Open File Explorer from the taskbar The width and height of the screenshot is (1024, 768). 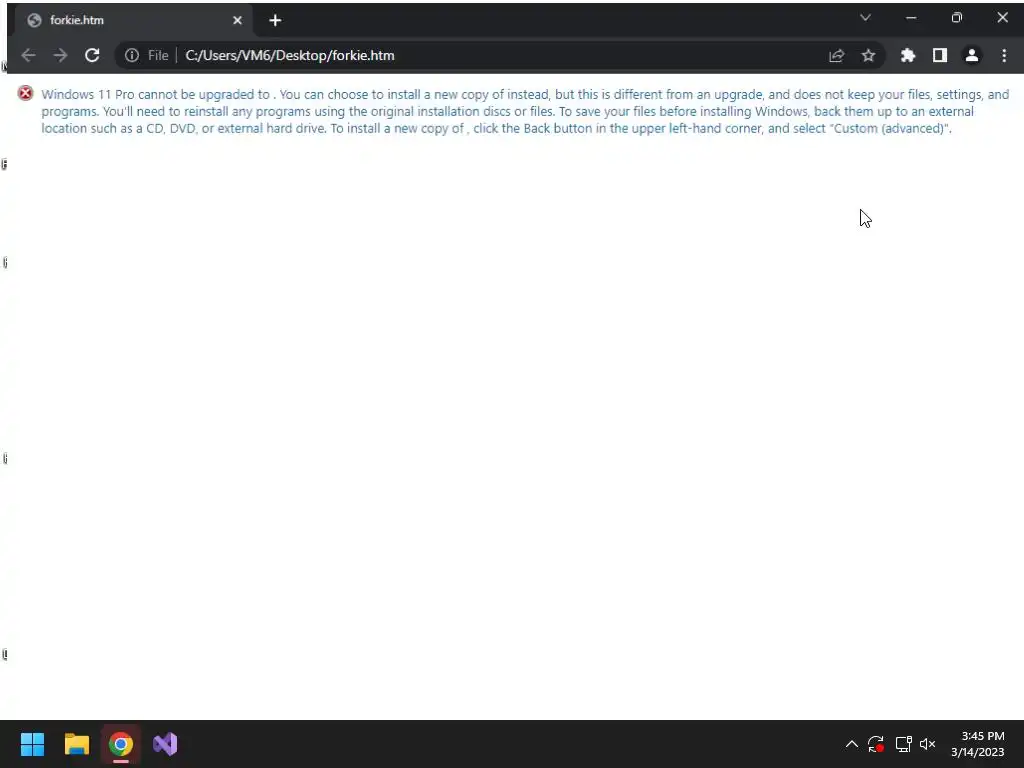pyautogui.click(x=76, y=744)
